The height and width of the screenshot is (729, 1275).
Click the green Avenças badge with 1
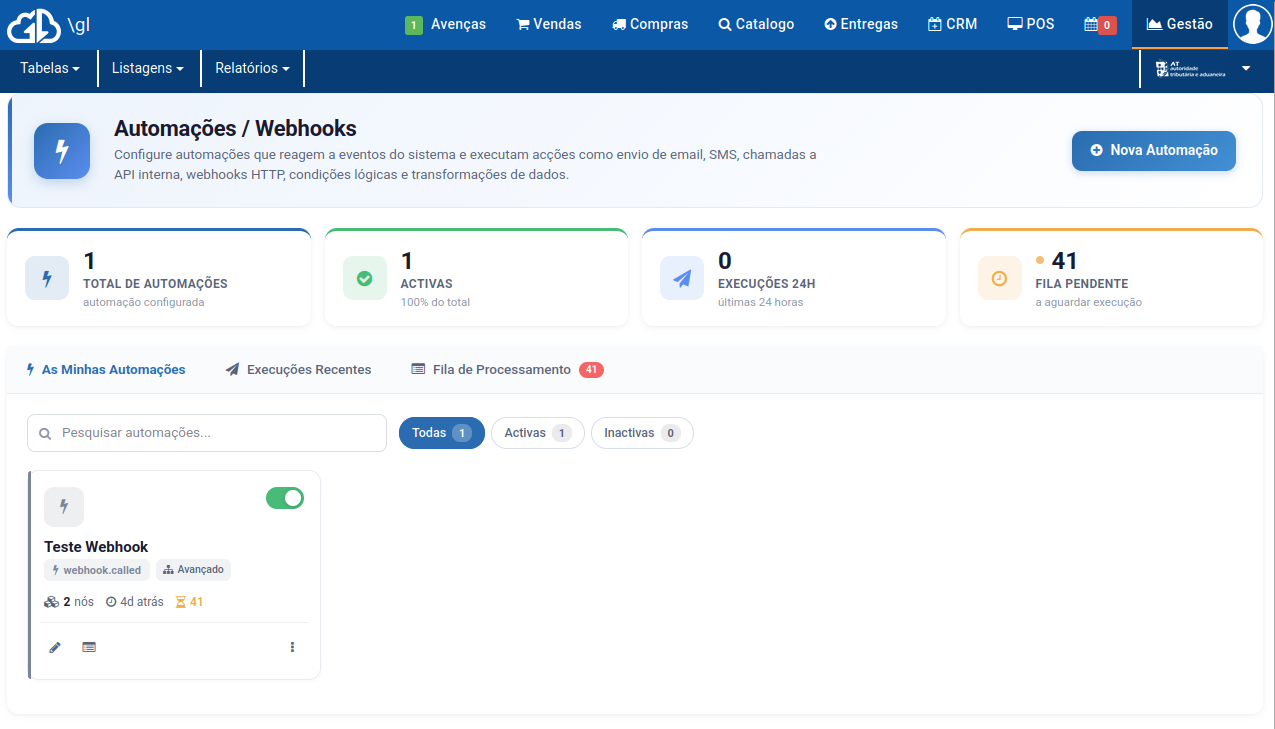click(x=414, y=25)
